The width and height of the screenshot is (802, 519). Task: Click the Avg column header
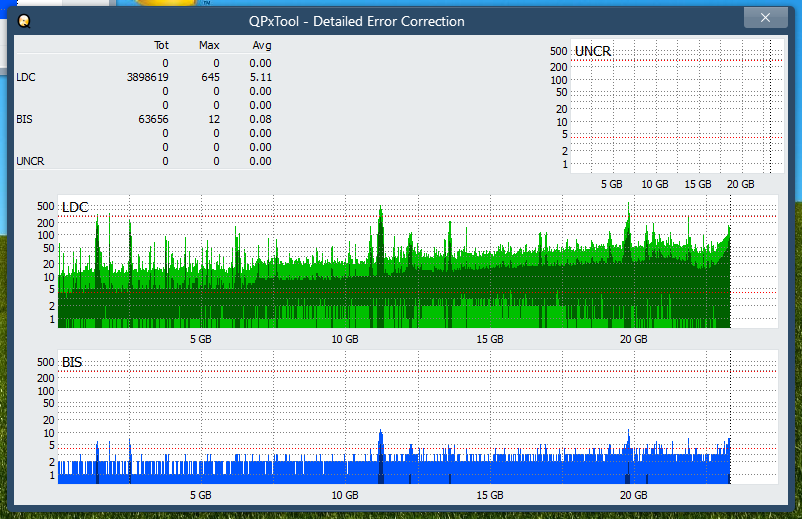coord(262,45)
